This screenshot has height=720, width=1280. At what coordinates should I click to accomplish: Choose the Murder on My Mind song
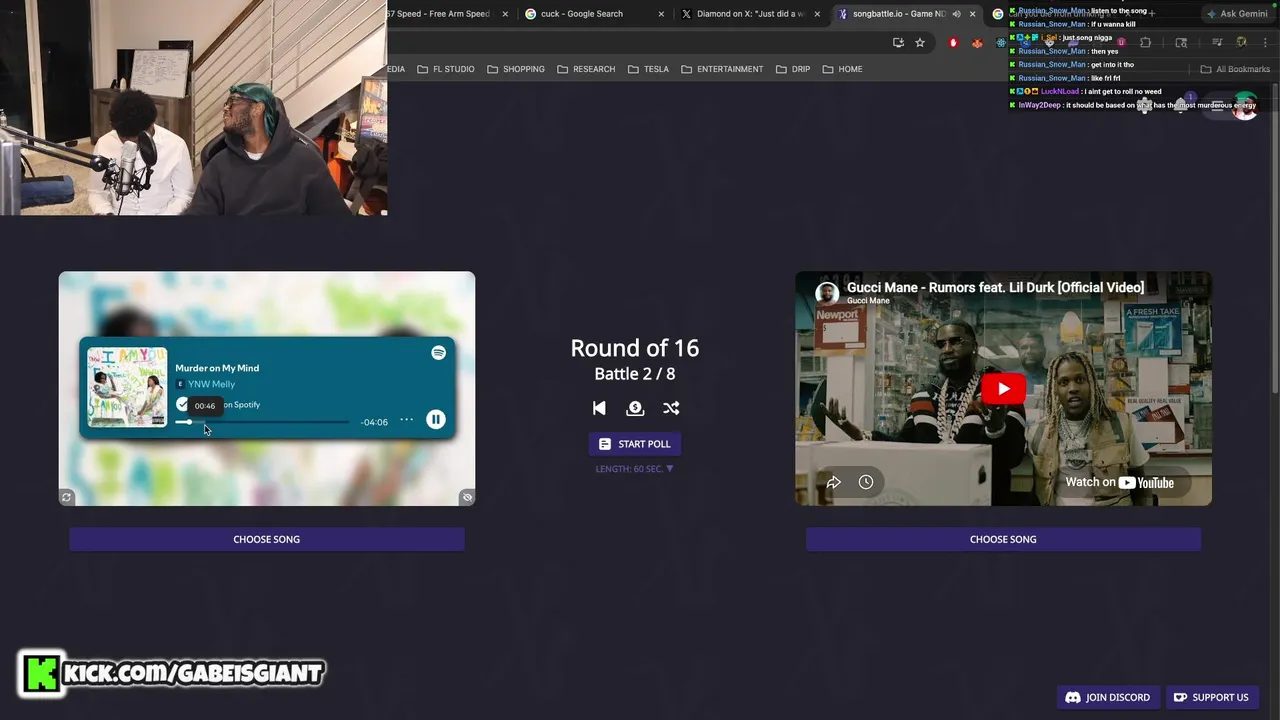(267, 539)
